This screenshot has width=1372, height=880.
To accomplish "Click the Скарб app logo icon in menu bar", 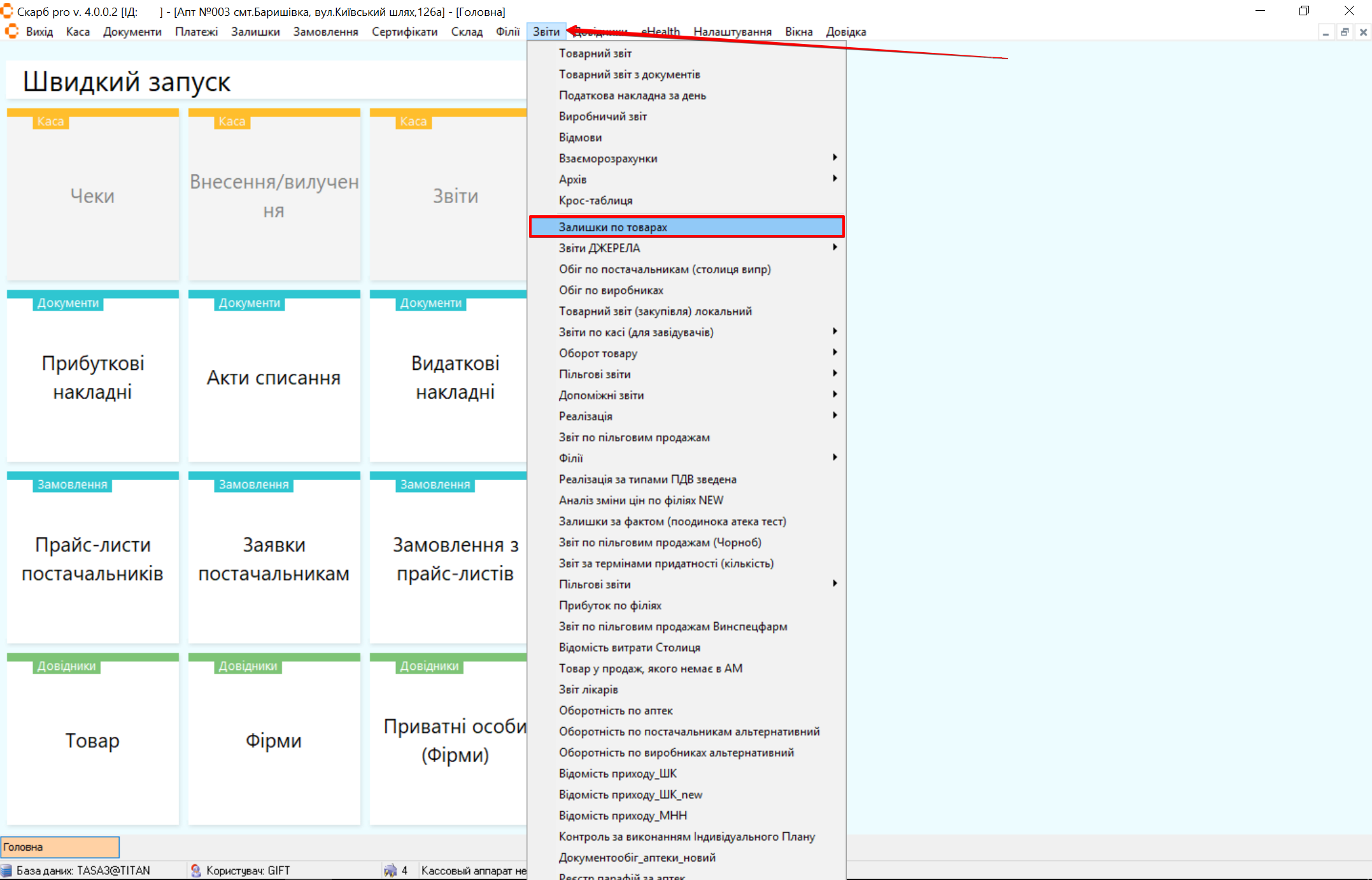I will tap(11, 31).
